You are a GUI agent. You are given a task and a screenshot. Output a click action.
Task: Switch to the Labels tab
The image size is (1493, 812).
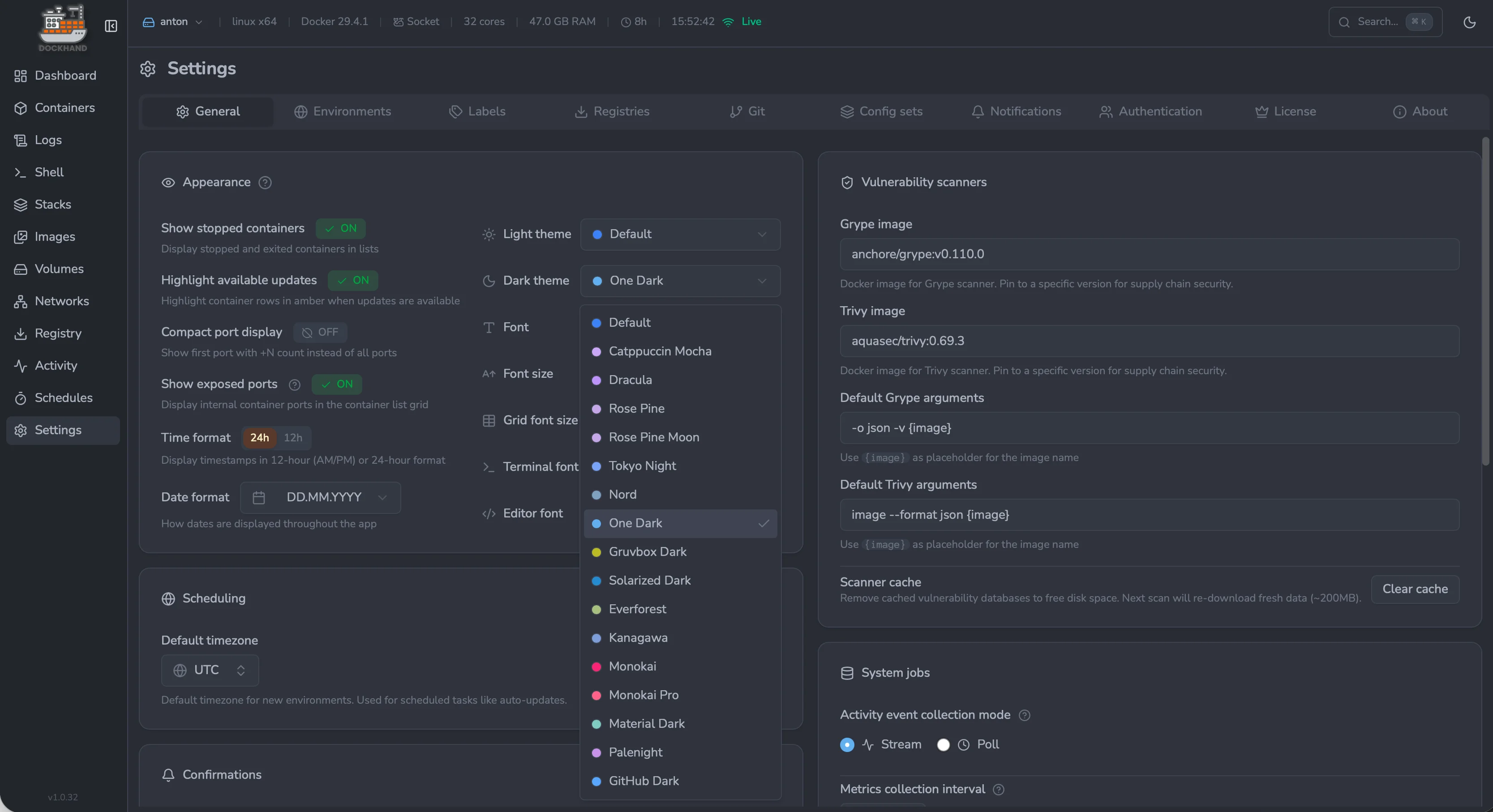pyautogui.click(x=477, y=112)
